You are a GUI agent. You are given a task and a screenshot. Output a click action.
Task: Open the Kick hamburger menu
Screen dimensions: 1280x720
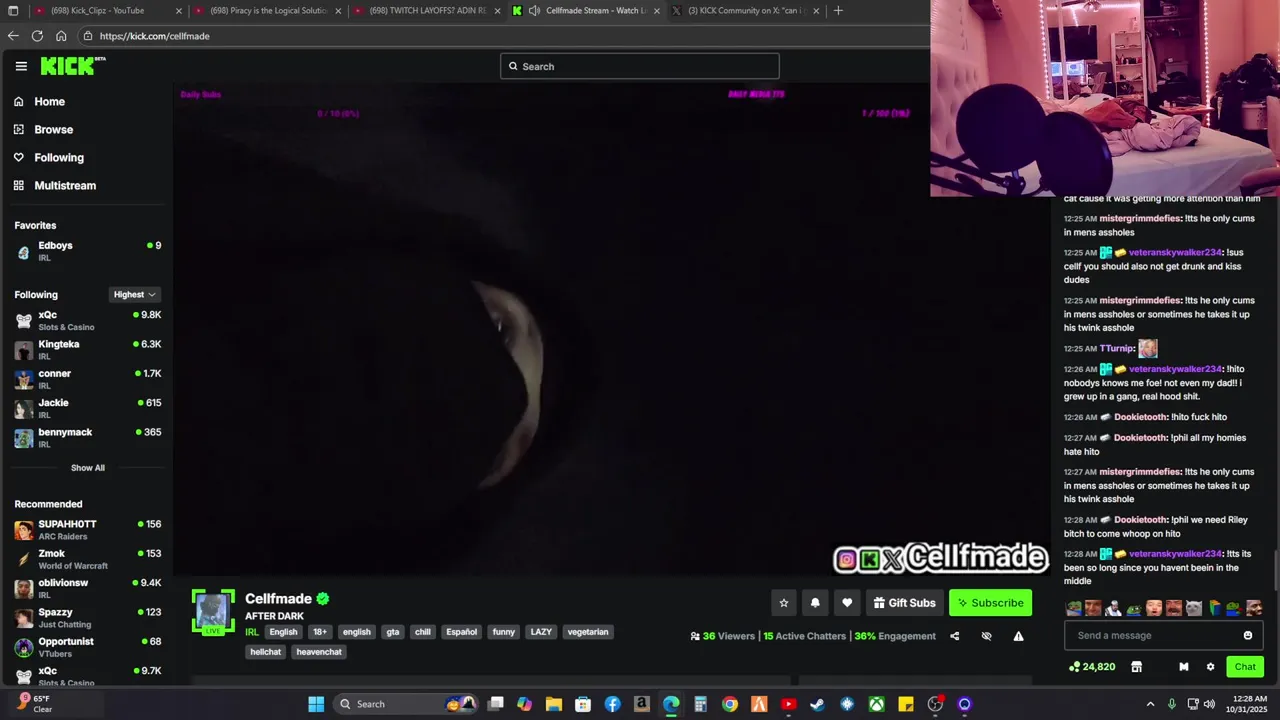tap(21, 66)
